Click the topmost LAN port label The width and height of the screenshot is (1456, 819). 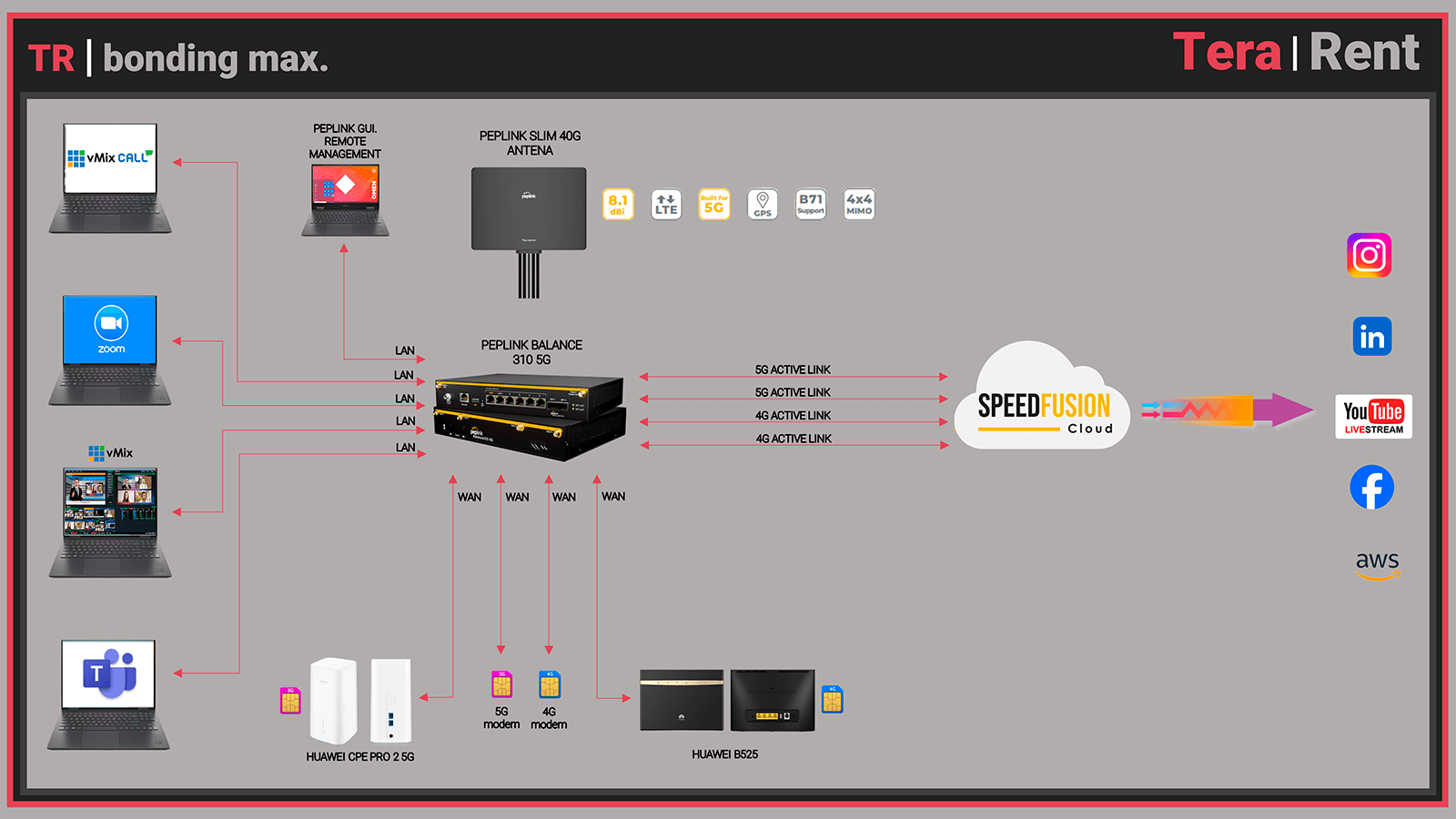point(405,350)
